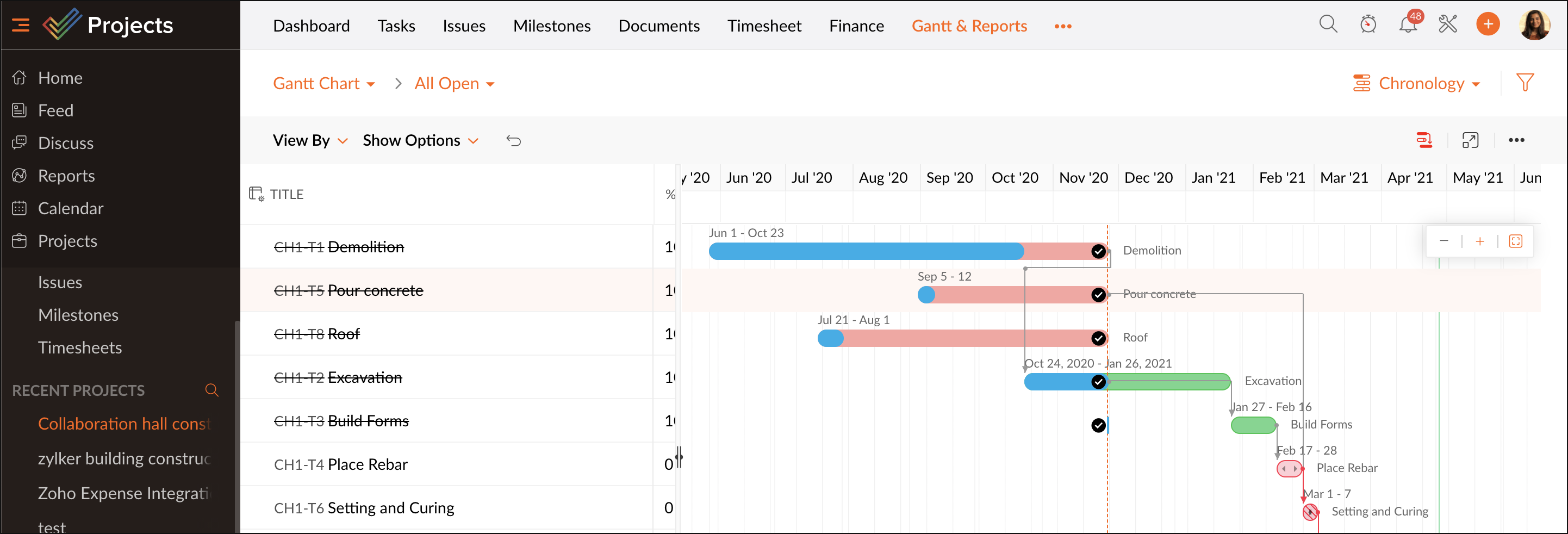Viewport: 1568px width, 534px height.
Task: Click the Place Rebar Gantt bar
Action: coord(1289,469)
